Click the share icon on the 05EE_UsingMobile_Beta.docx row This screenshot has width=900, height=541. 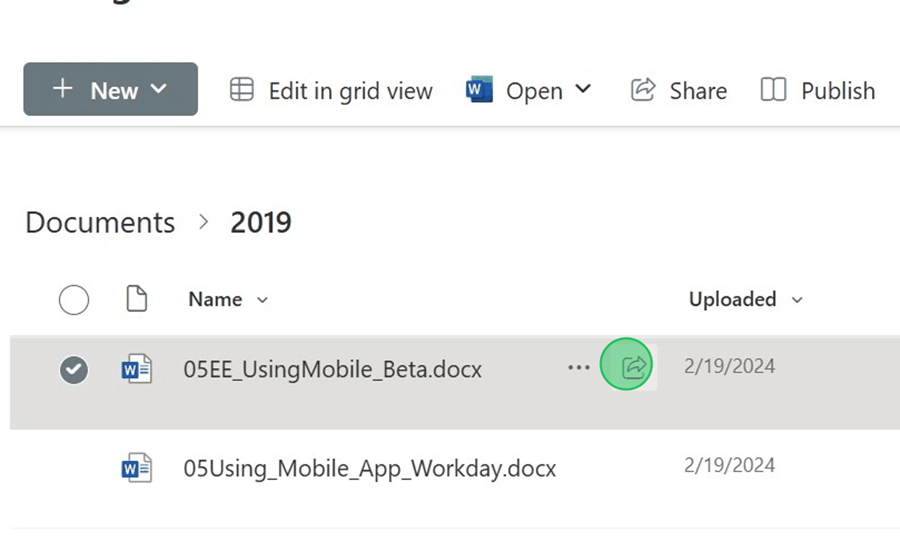pos(632,367)
